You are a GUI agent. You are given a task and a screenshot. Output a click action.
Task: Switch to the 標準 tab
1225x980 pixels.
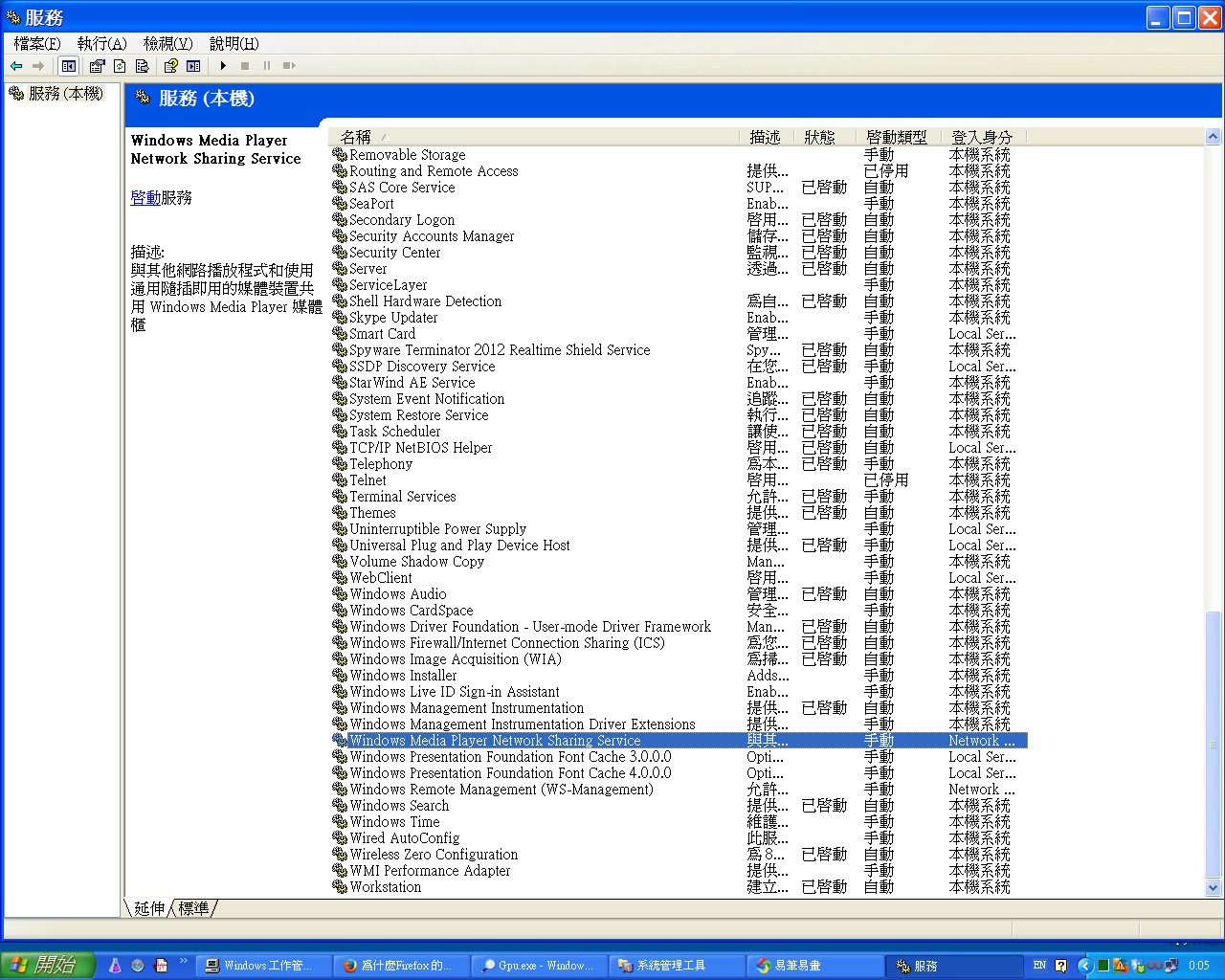click(193, 907)
